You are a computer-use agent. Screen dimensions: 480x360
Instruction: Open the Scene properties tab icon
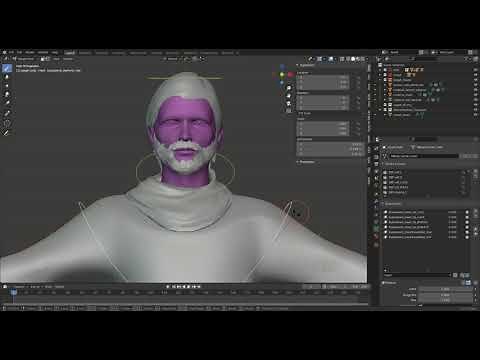(x=376, y=179)
